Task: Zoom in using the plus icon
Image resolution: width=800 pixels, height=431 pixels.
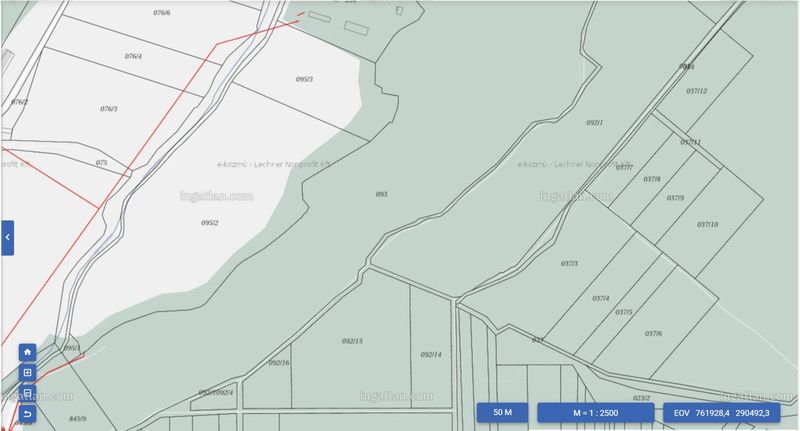Action: (x=28, y=372)
